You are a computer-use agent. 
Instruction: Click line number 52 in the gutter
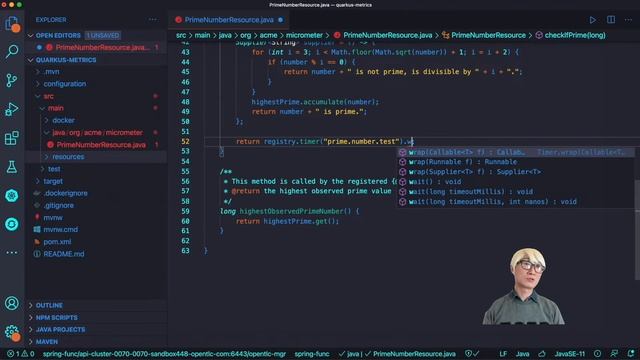tap(185, 142)
